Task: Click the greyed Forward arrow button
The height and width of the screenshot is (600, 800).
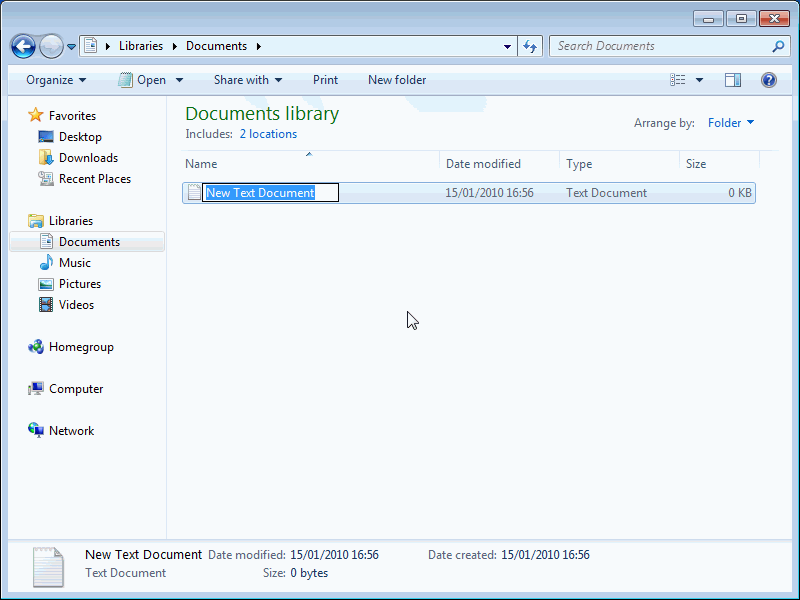Action: pyautogui.click(x=51, y=47)
